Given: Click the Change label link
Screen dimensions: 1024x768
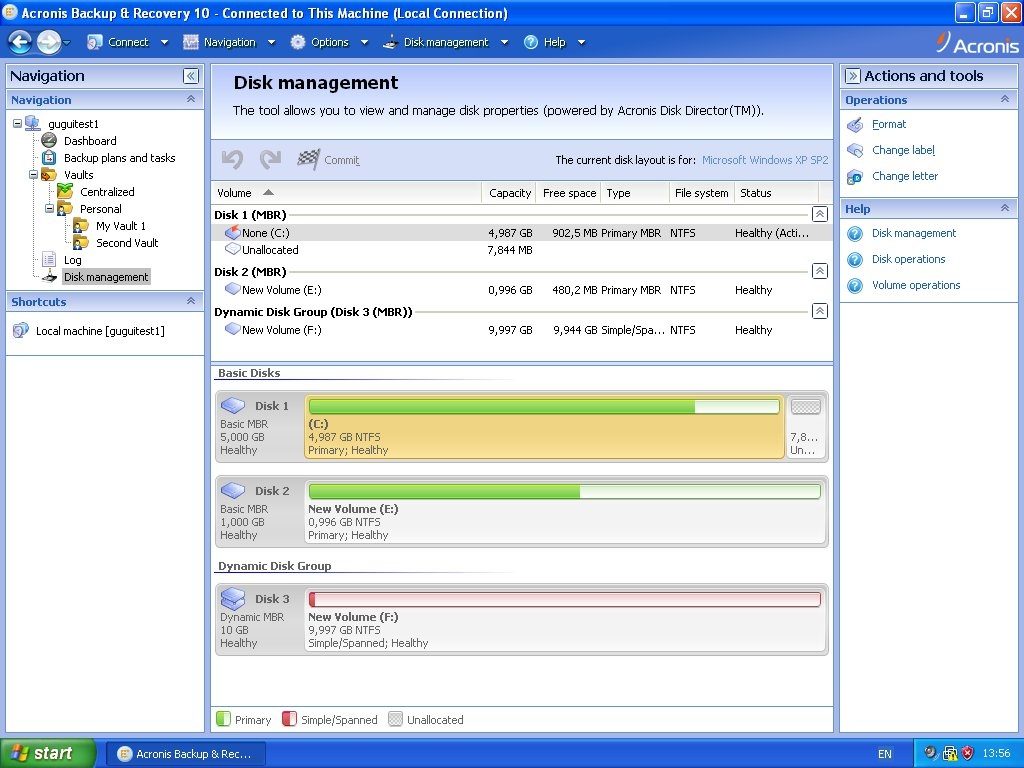Looking at the screenshot, I should [903, 150].
